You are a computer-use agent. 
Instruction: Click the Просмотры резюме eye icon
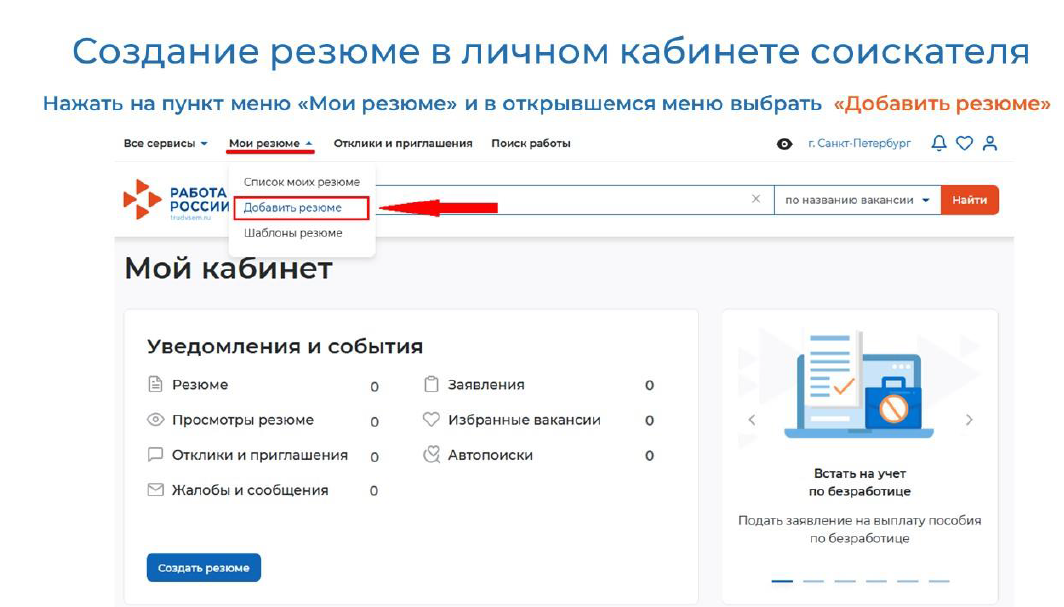tap(155, 420)
